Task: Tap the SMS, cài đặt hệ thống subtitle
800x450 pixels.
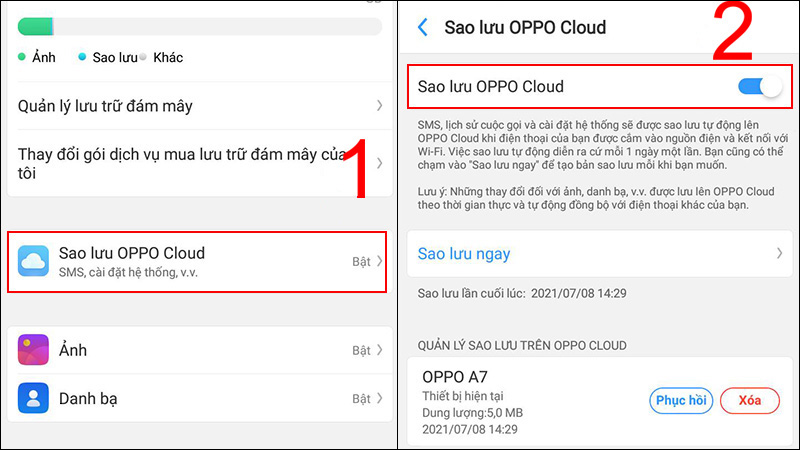Action: point(128,272)
